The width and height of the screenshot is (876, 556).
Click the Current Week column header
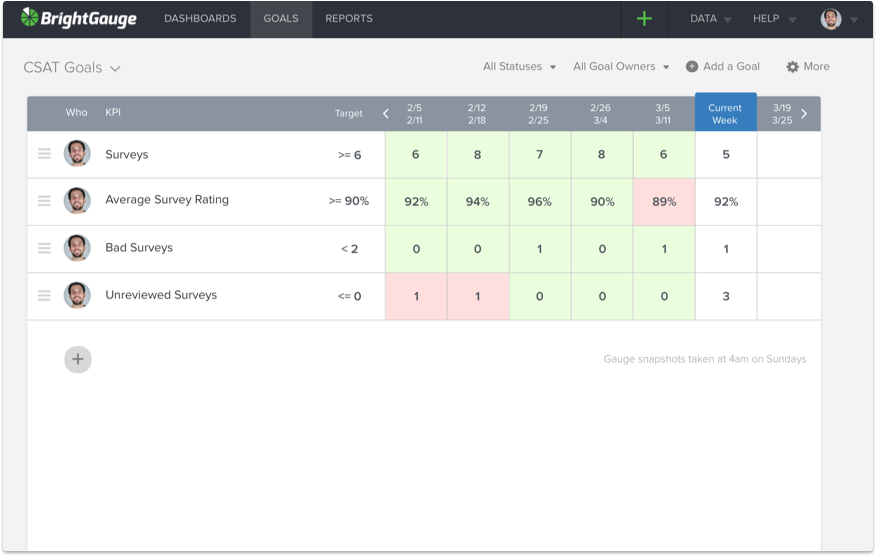[725, 113]
